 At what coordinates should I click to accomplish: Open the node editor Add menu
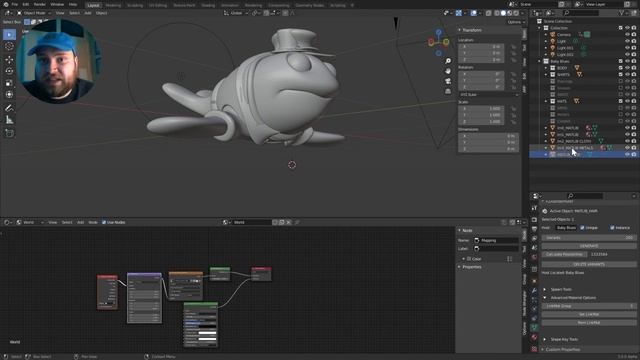tap(80, 222)
